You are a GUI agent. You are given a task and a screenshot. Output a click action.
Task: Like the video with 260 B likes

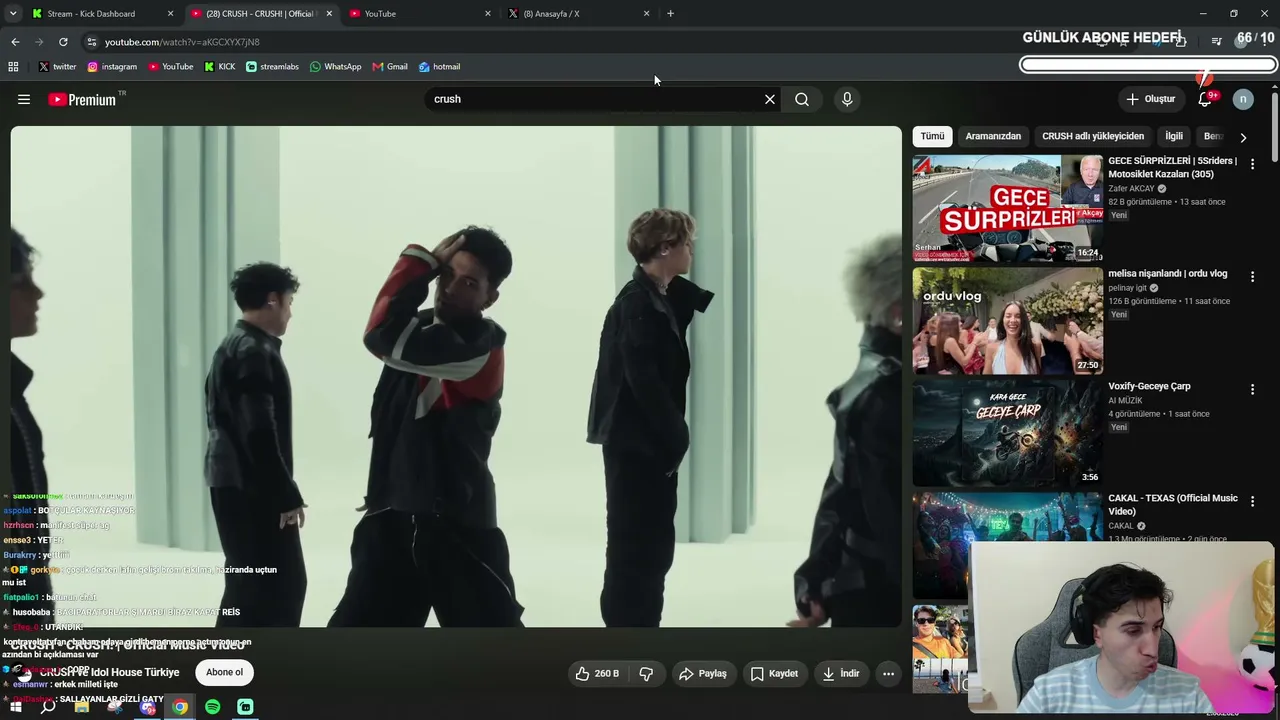pyautogui.click(x=597, y=674)
